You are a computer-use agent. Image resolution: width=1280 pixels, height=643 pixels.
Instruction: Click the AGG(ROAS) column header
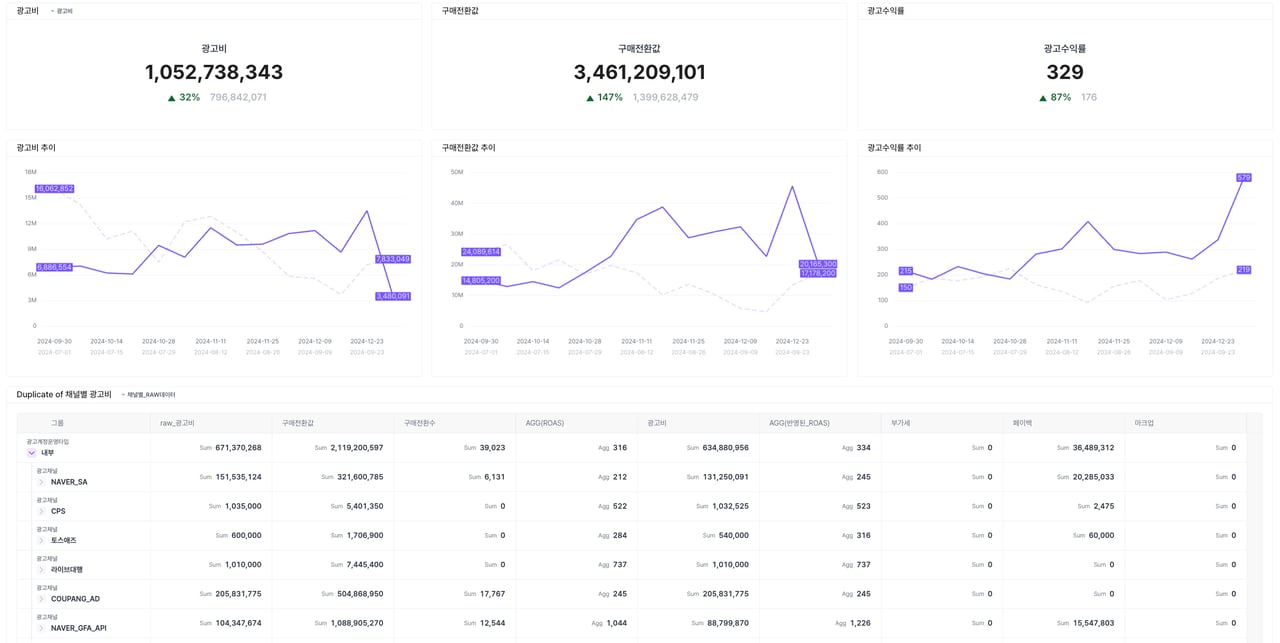click(x=545, y=423)
